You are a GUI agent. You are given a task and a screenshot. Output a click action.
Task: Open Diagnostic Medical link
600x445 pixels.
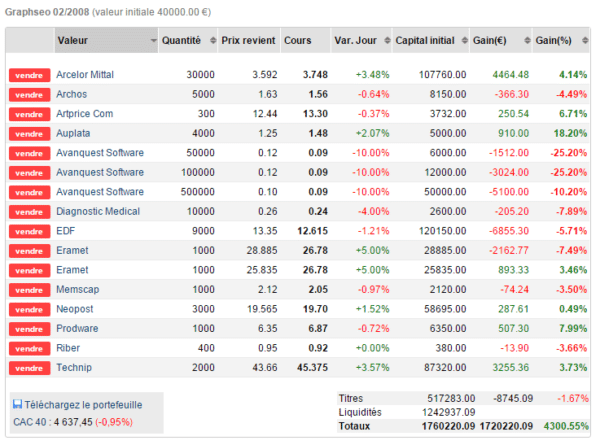(x=98, y=211)
